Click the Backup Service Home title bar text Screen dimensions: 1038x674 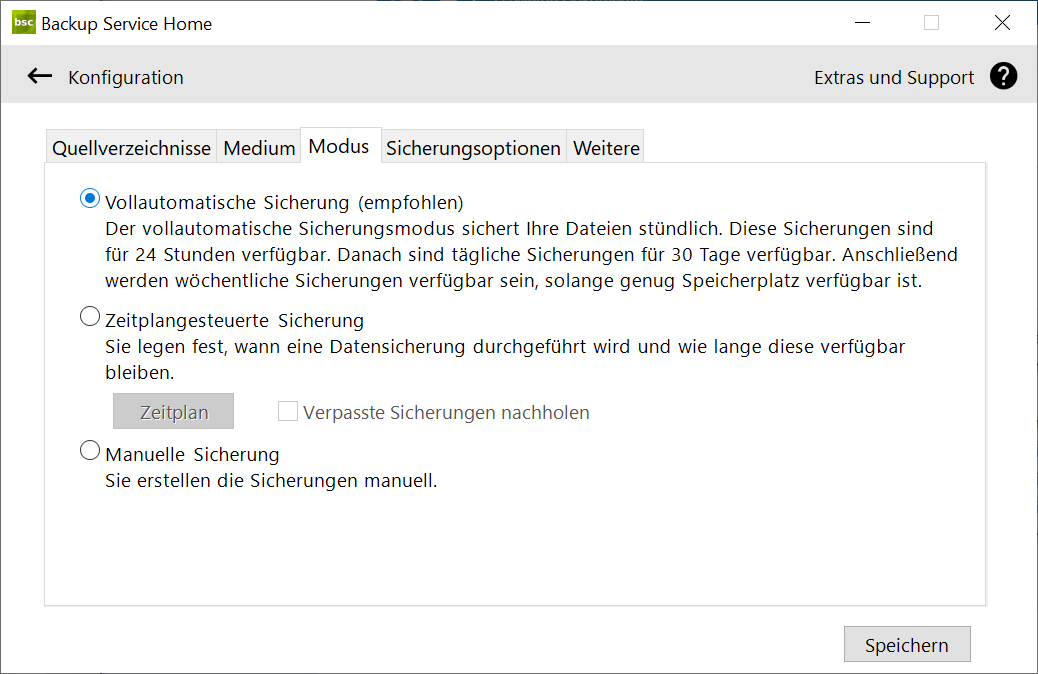[x=126, y=24]
